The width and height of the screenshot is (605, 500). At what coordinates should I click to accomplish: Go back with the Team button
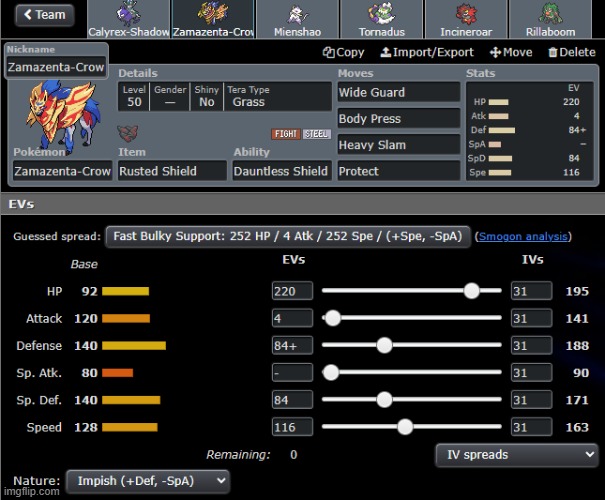tap(42, 14)
